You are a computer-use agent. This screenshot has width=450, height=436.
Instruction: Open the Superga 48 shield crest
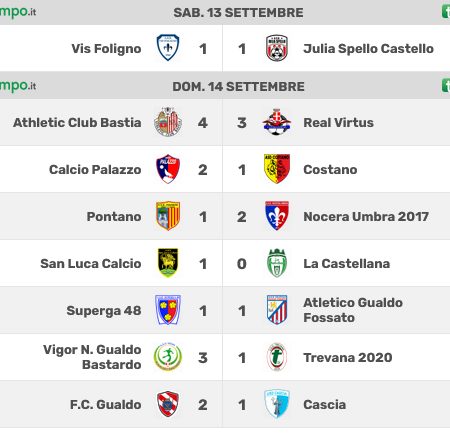tap(168, 310)
